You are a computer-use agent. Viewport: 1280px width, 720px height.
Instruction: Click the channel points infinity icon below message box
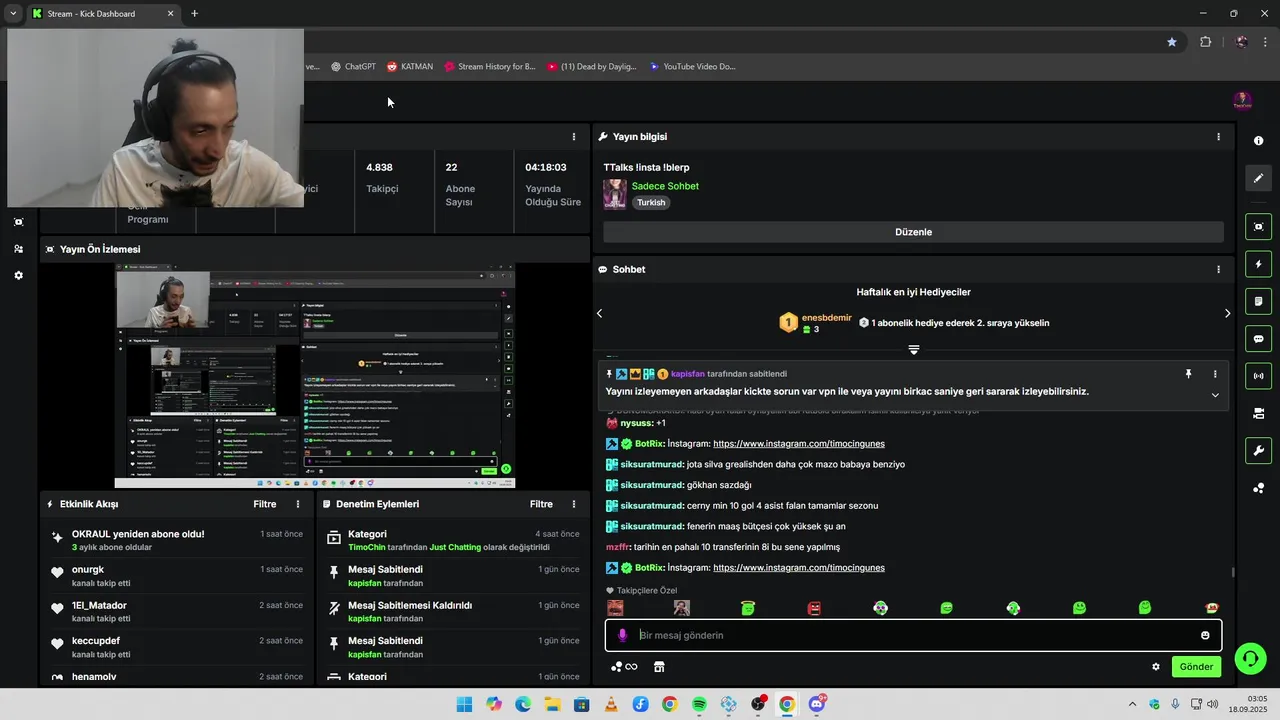pyautogui.click(x=624, y=667)
